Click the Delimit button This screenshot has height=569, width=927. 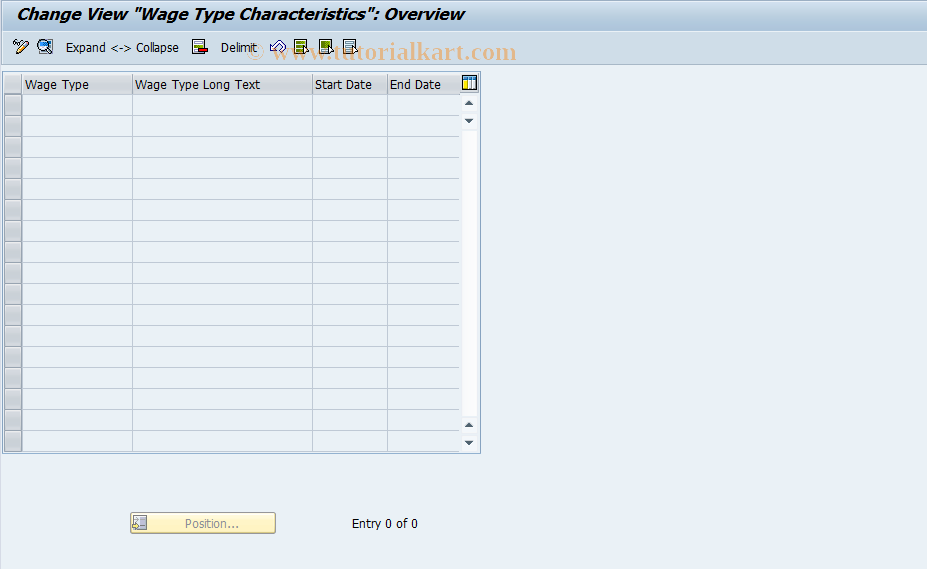(x=238, y=48)
